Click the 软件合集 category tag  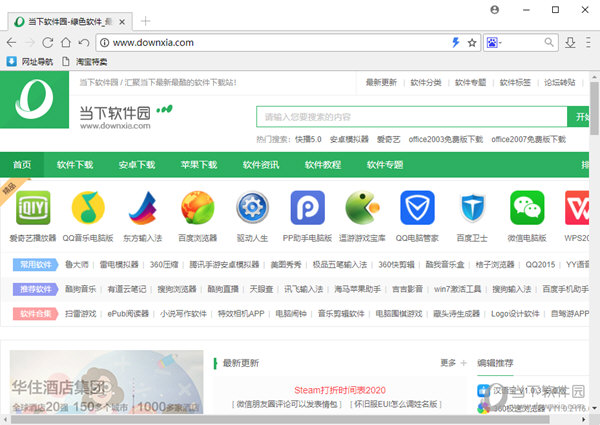pos(35,314)
